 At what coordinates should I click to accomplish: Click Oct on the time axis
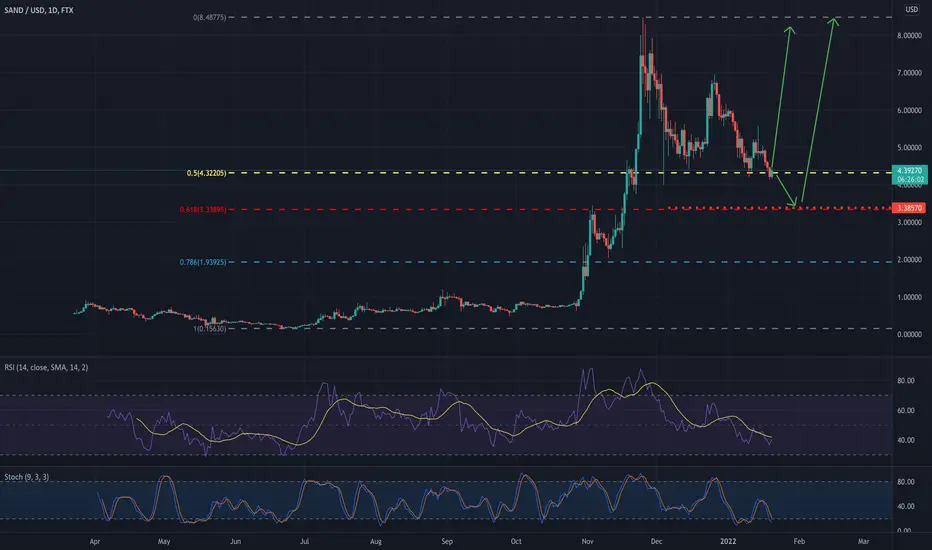click(516, 541)
